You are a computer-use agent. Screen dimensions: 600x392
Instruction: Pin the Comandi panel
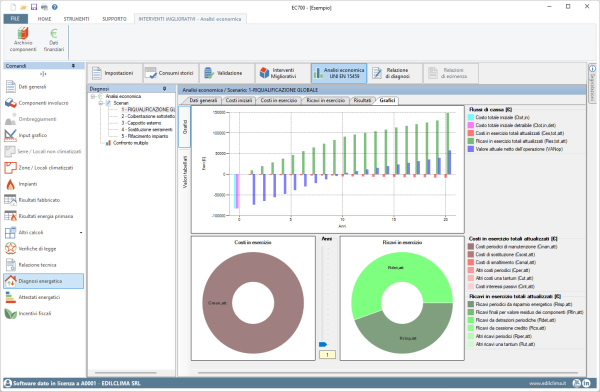click(x=73, y=66)
